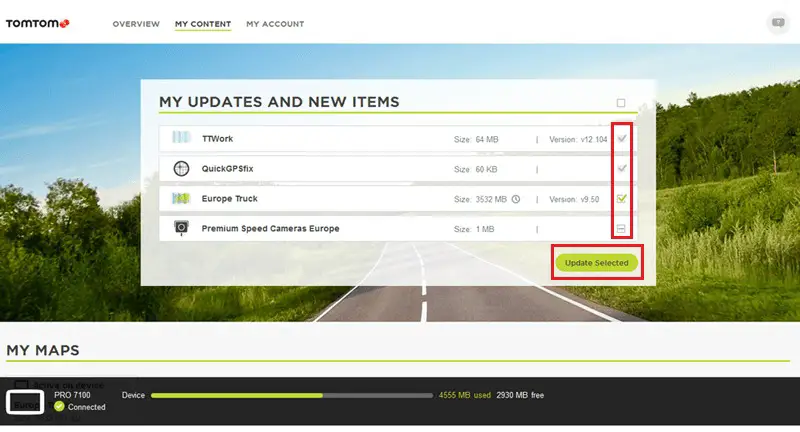Click the 'Version: v12.104' text
The height and width of the screenshot is (432, 800).
(x=578, y=139)
